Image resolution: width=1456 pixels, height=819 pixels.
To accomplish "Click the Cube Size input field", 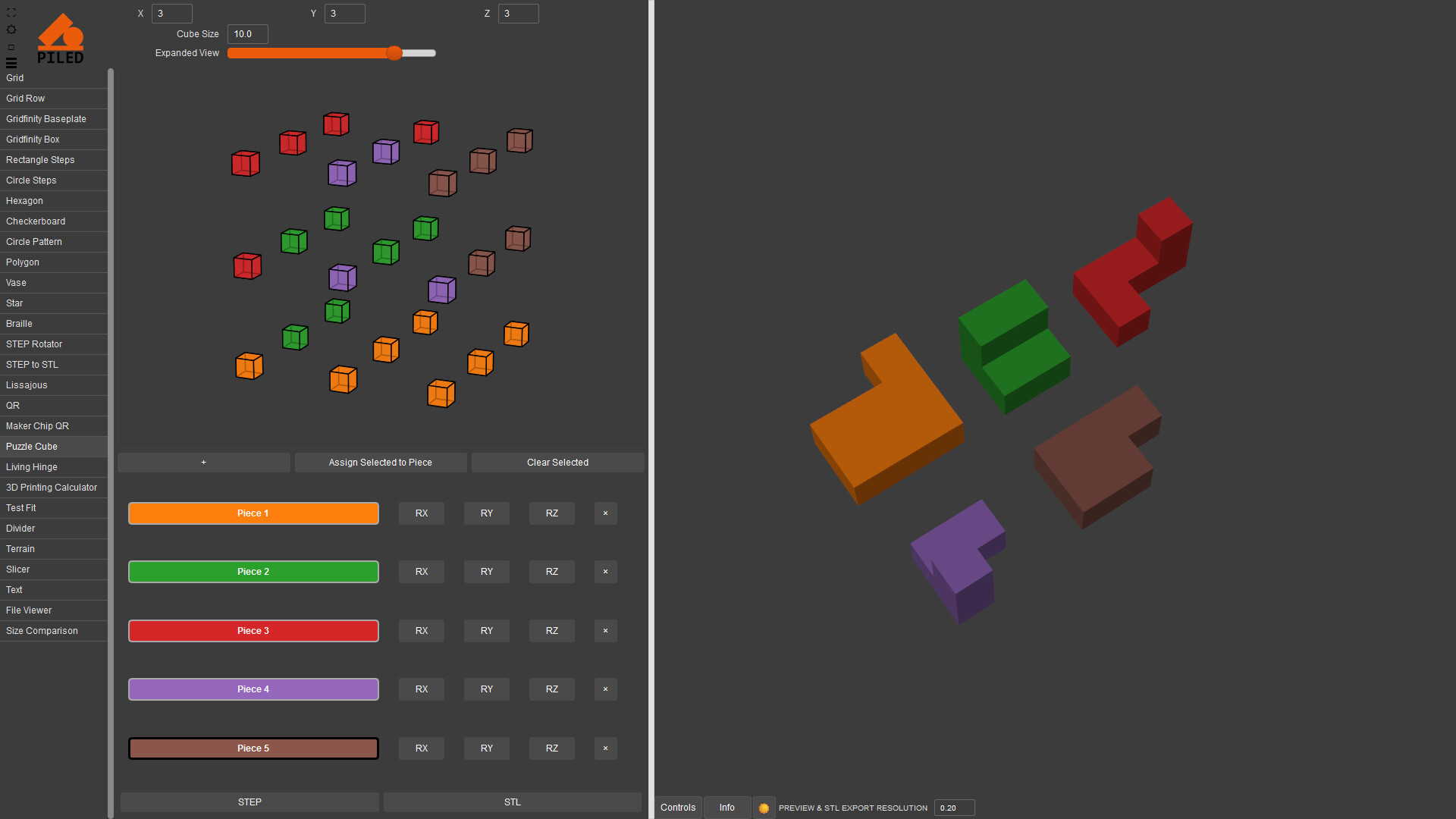I will tap(247, 34).
